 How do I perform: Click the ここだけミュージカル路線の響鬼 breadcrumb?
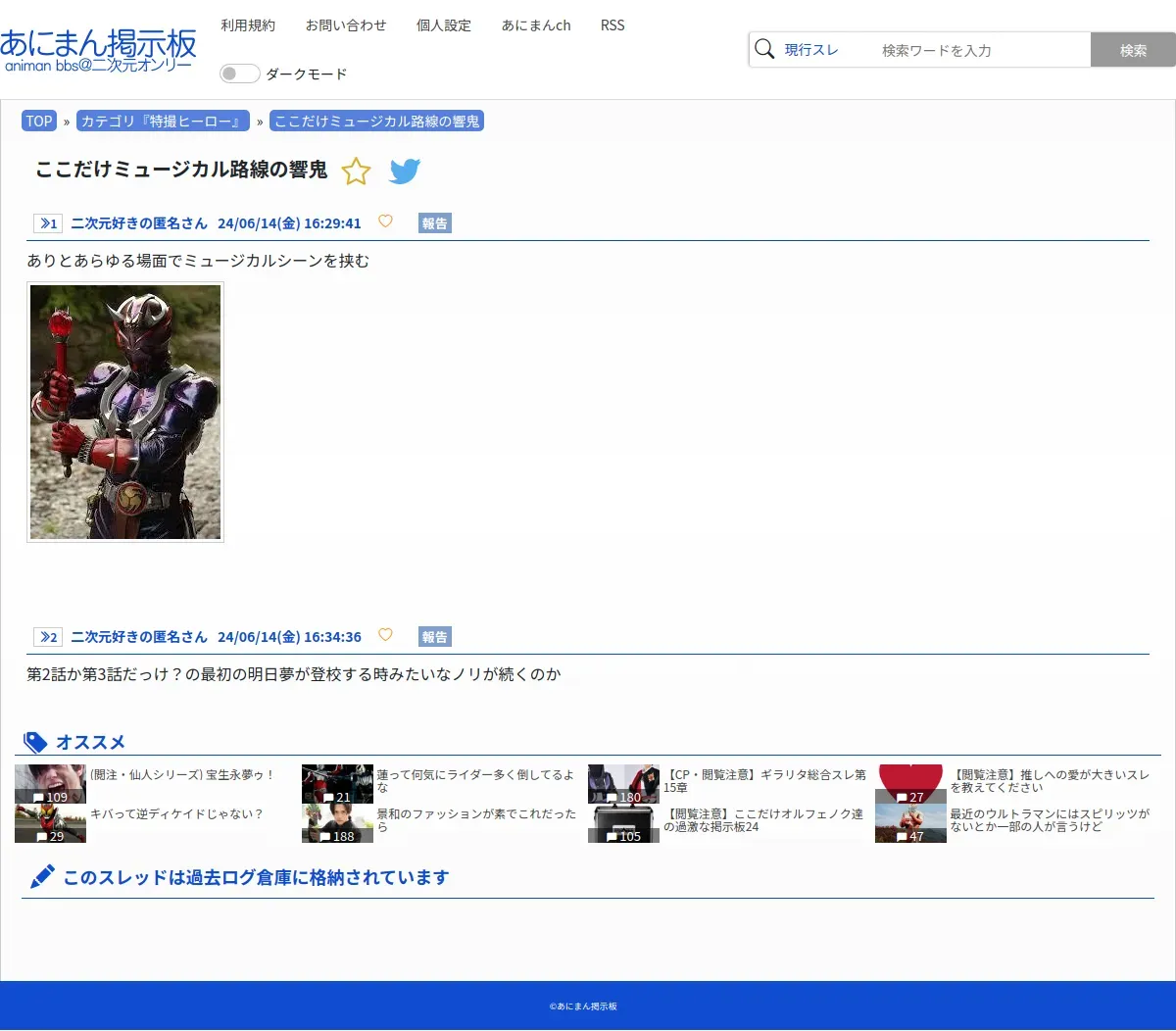pyautogui.click(x=377, y=122)
